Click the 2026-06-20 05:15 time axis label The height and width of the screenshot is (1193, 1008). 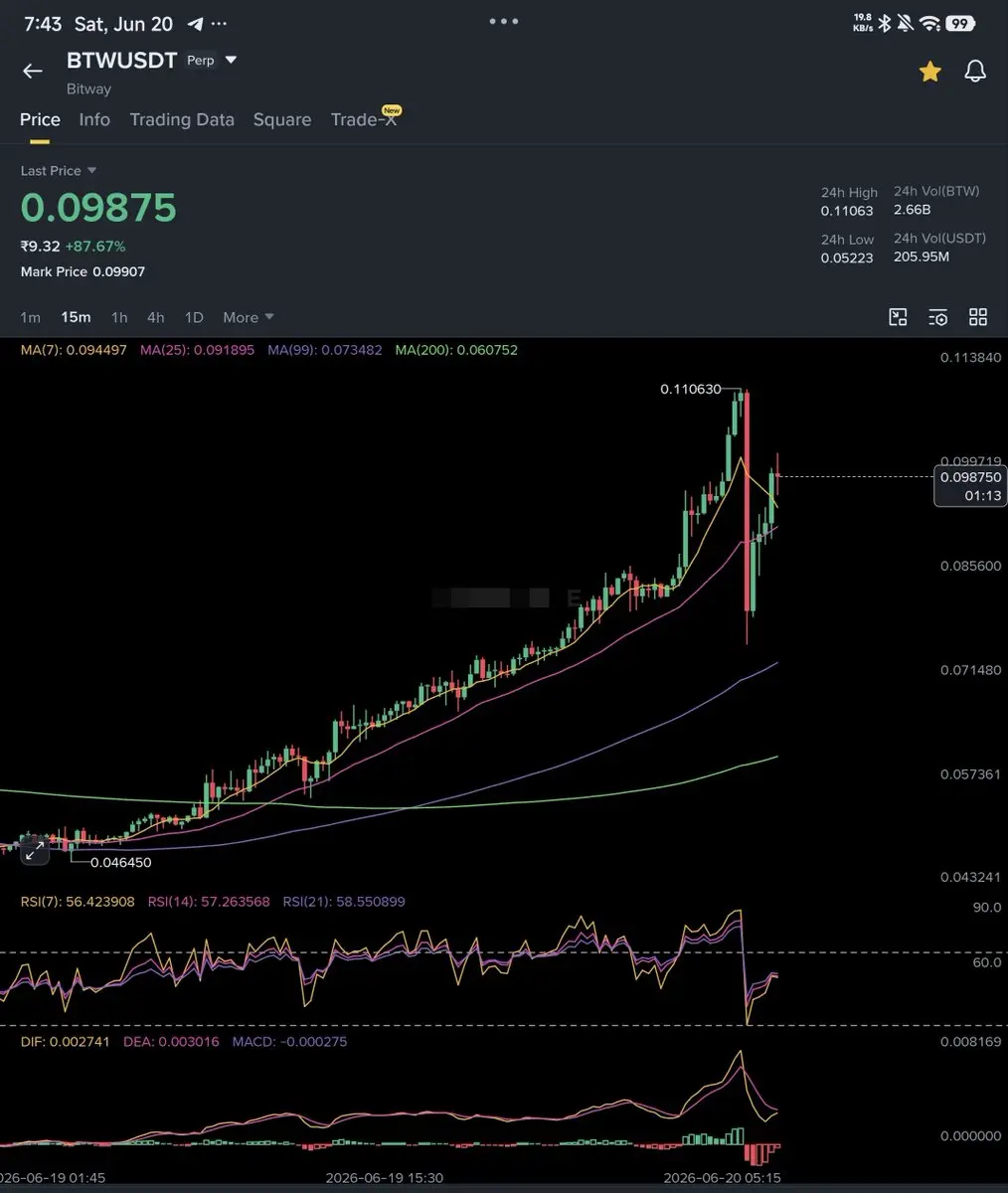[x=722, y=1177]
